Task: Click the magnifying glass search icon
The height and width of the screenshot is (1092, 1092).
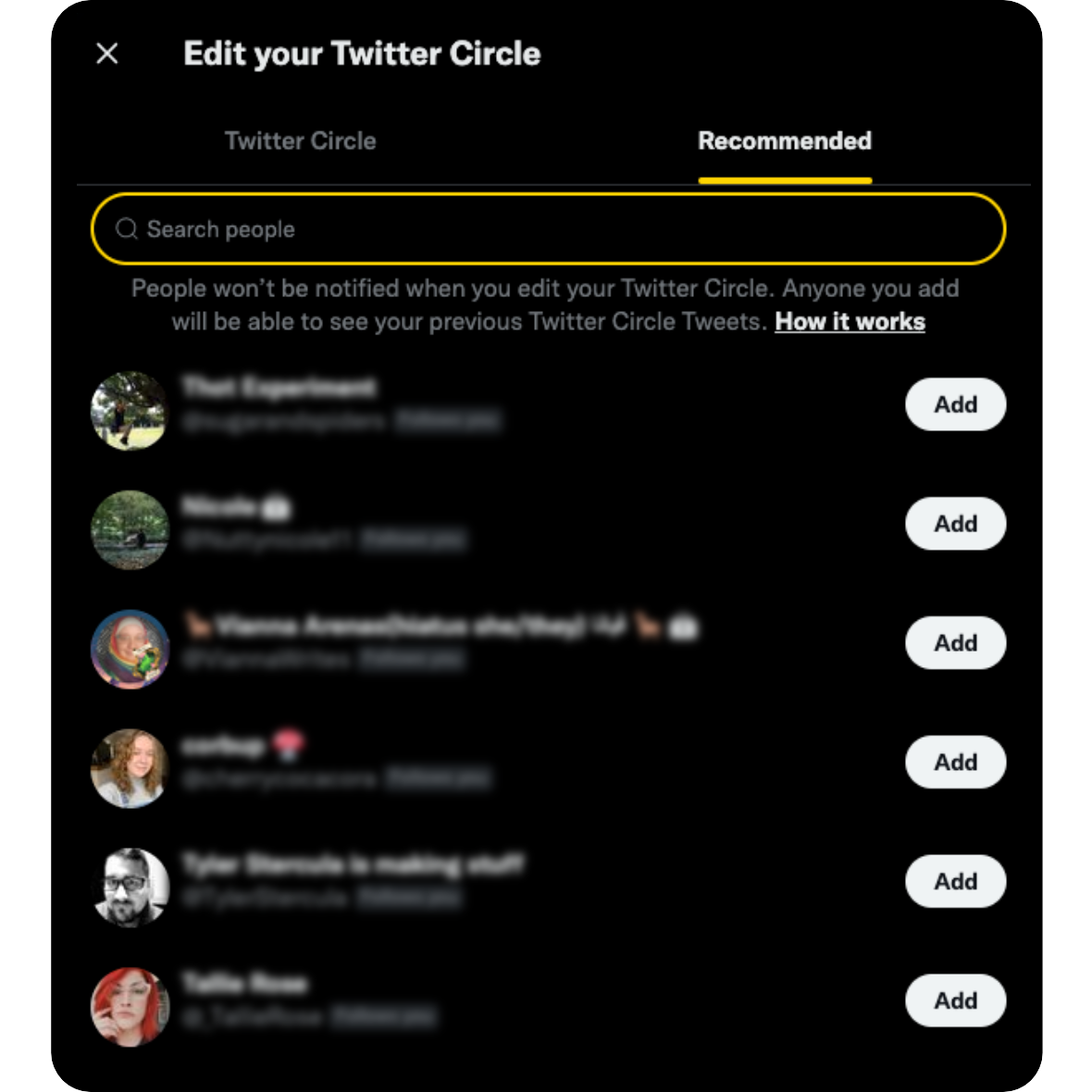Action: tap(127, 229)
